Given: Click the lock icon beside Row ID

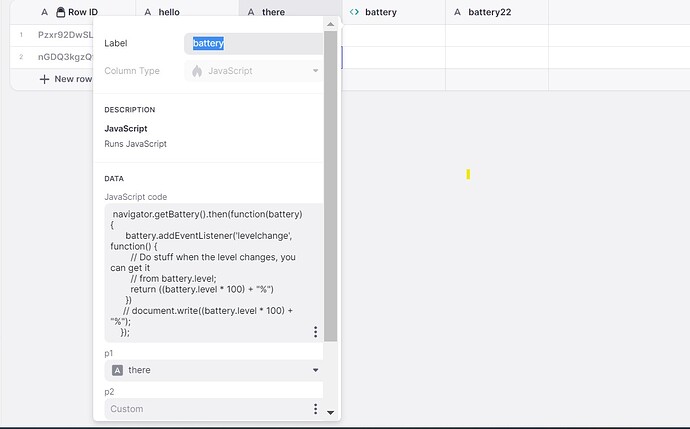Looking at the screenshot, I should pos(61,12).
